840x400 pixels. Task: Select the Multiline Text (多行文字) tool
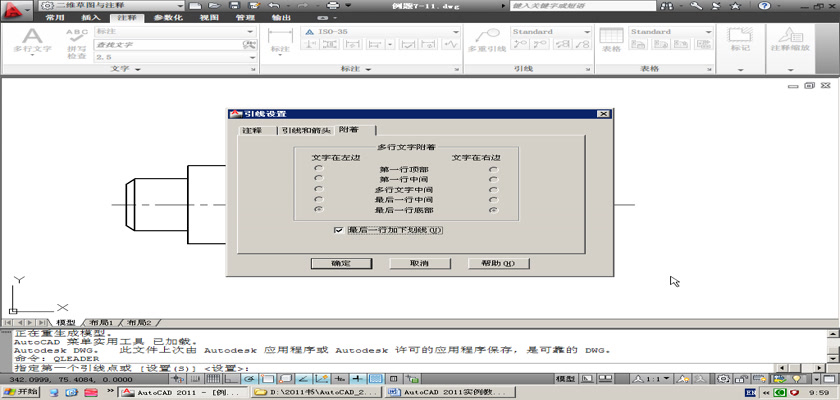coord(32,42)
